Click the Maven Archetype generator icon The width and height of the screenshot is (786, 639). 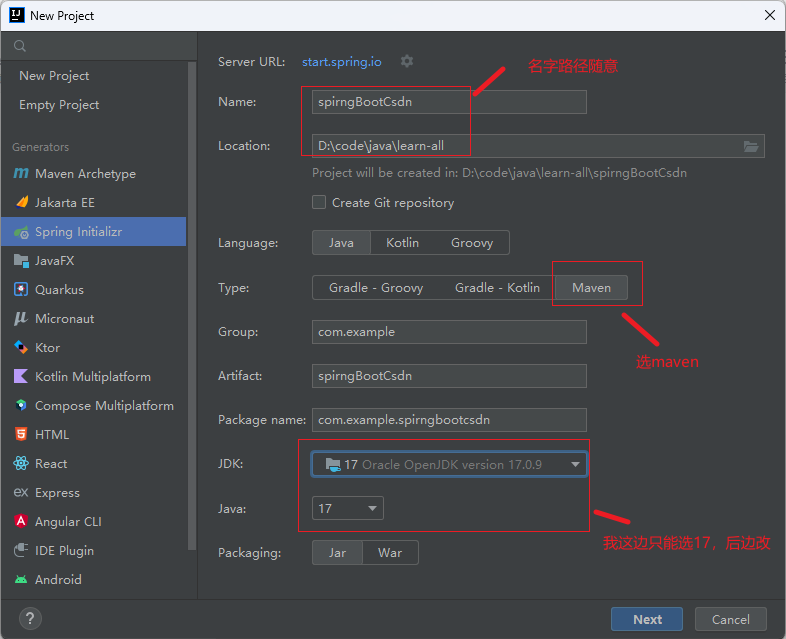[21, 173]
